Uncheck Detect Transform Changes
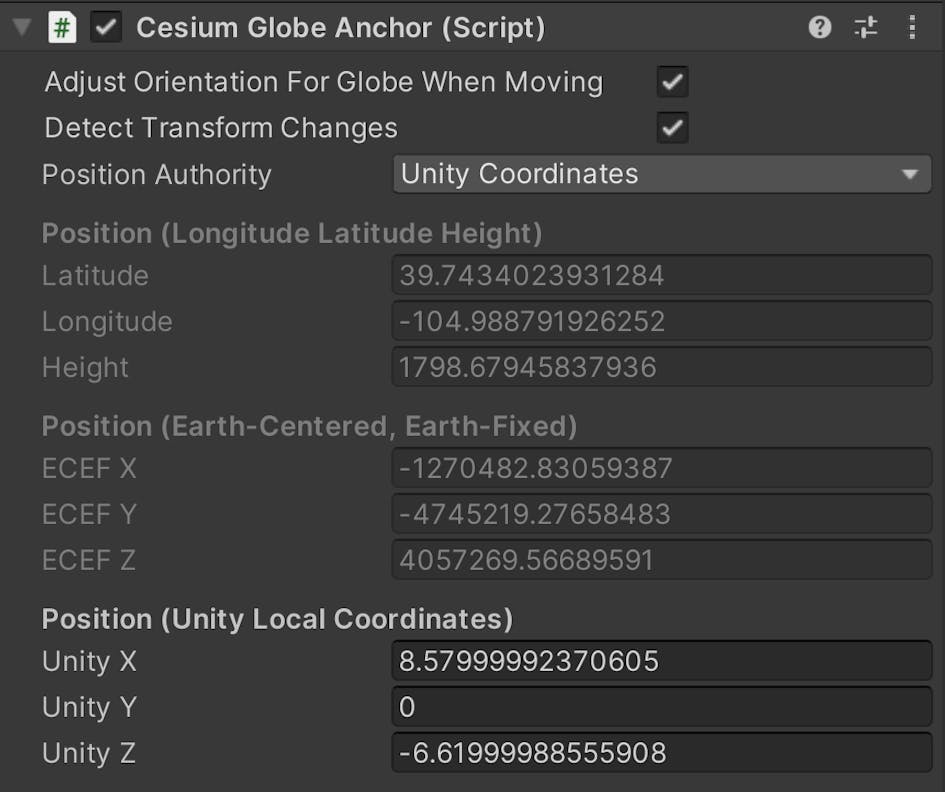Image resolution: width=945 pixels, height=792 pixels. tap(671, 128)
